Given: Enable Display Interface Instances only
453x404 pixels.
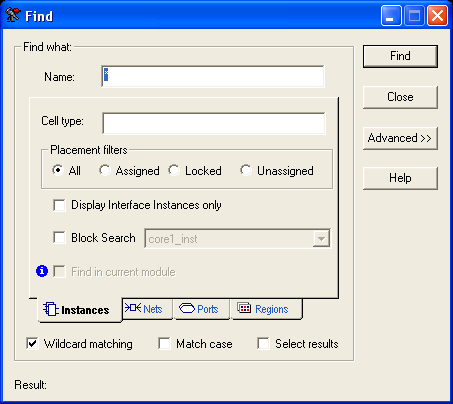Looking at the screenshot, I should 59,205.
